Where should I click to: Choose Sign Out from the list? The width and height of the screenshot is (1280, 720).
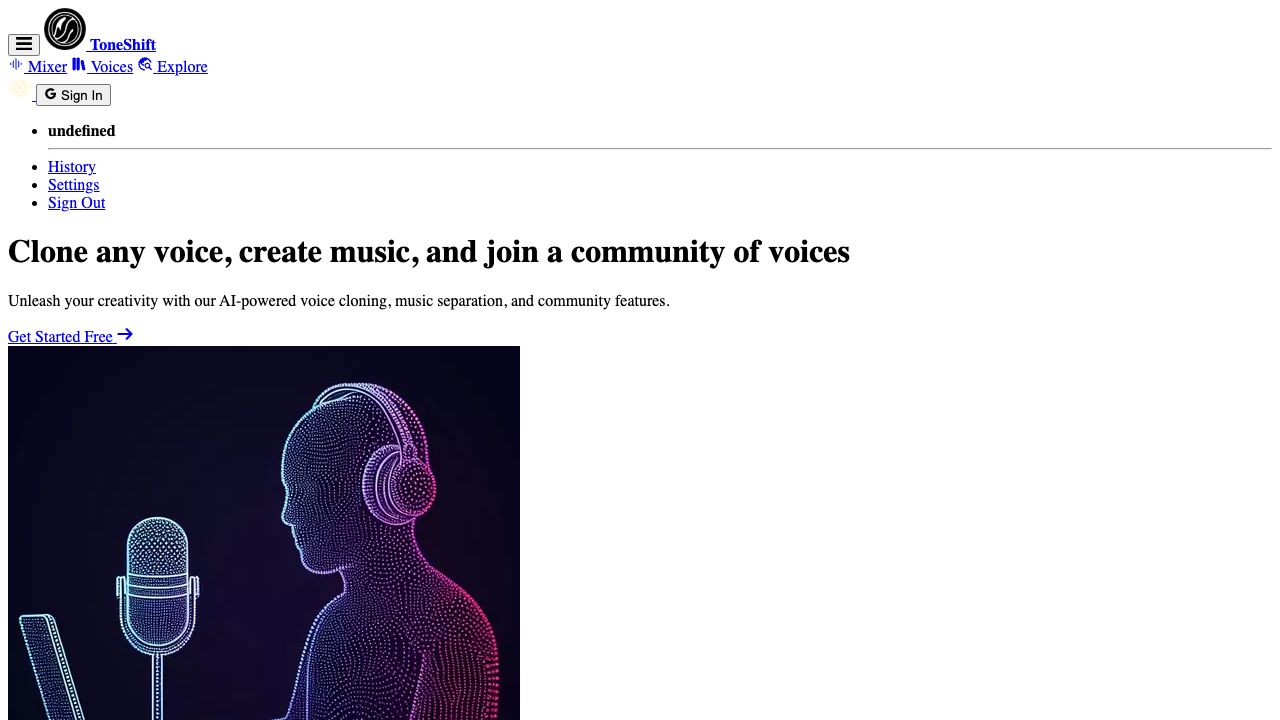(x=76, y=203)
